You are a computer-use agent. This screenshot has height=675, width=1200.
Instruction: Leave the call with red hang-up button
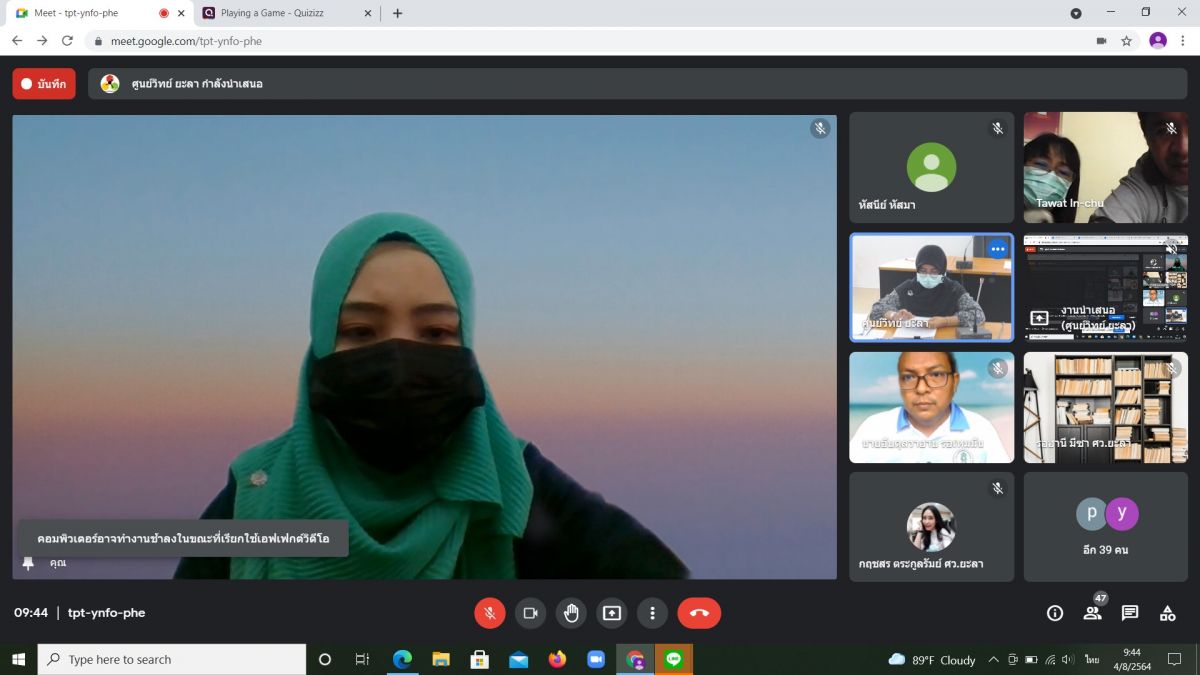point(699,613)
